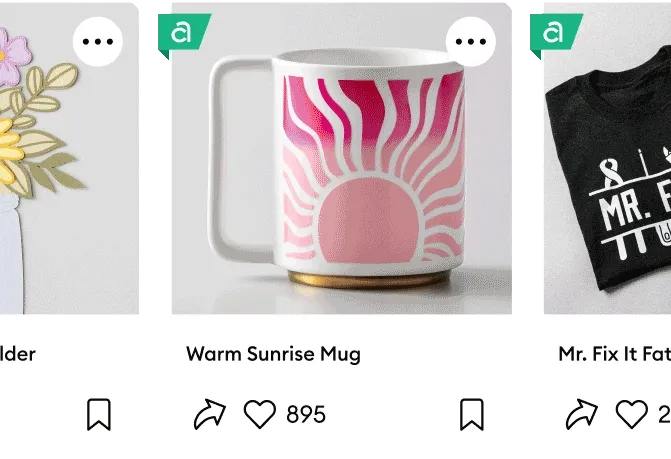Open the black Mr. Fix It t-shirt image
The width and height of the screenshot is (671, 459).
click(607, 158)
